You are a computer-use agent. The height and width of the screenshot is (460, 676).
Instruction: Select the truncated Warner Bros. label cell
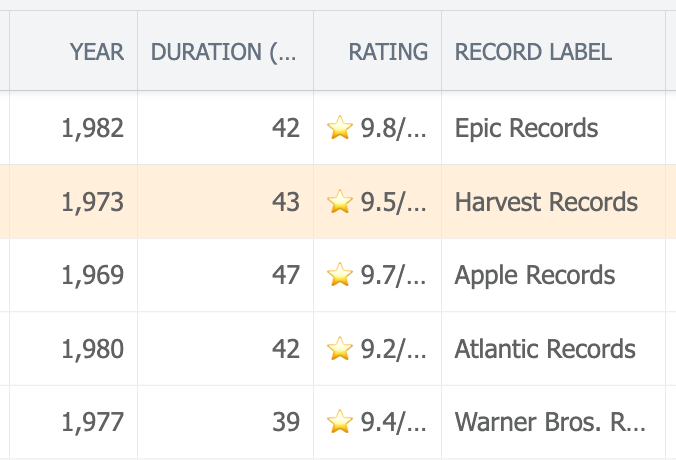pos(553,422)
